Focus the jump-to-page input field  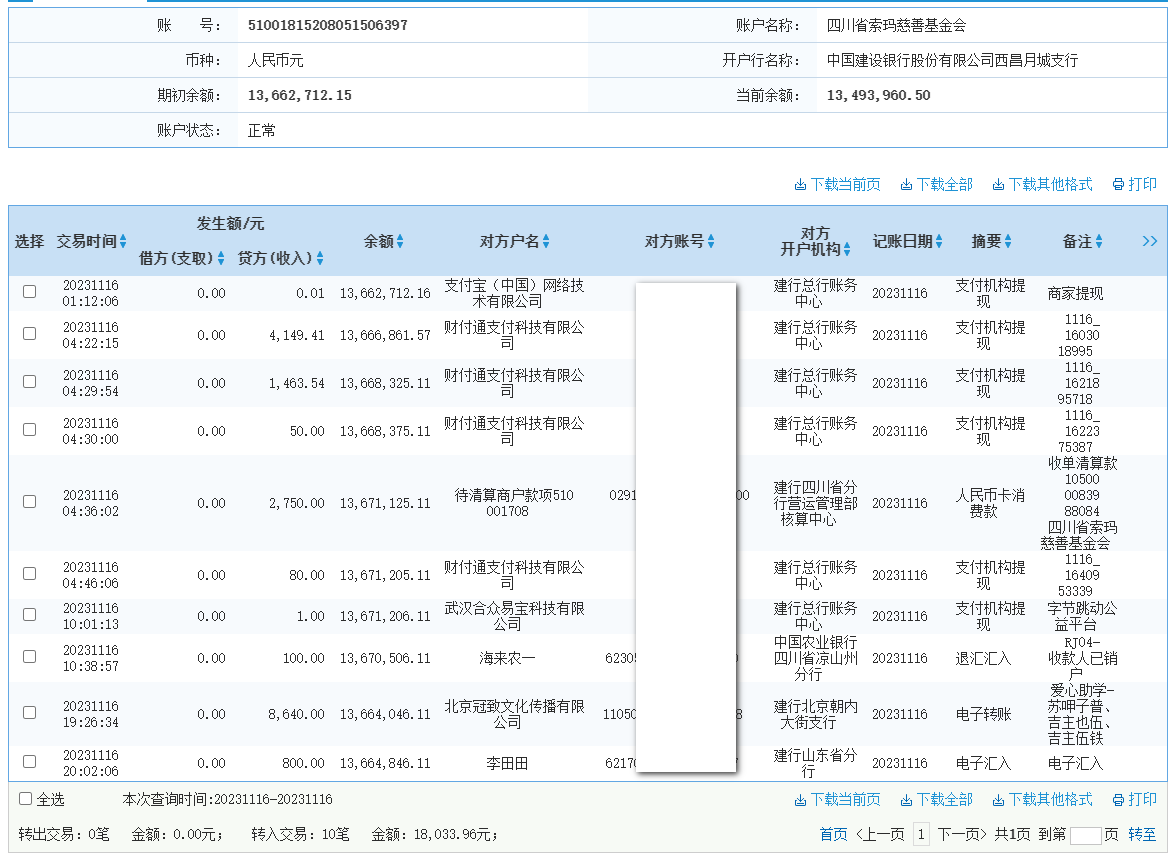(1085, 835)
